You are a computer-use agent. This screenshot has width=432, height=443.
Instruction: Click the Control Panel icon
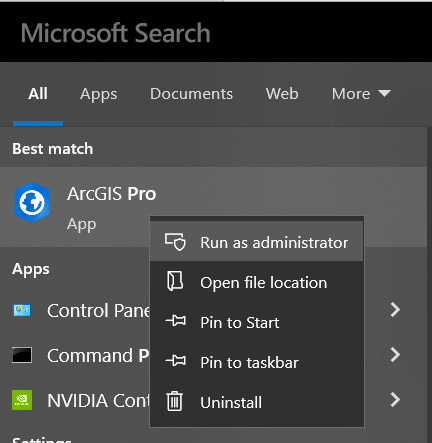22,310
